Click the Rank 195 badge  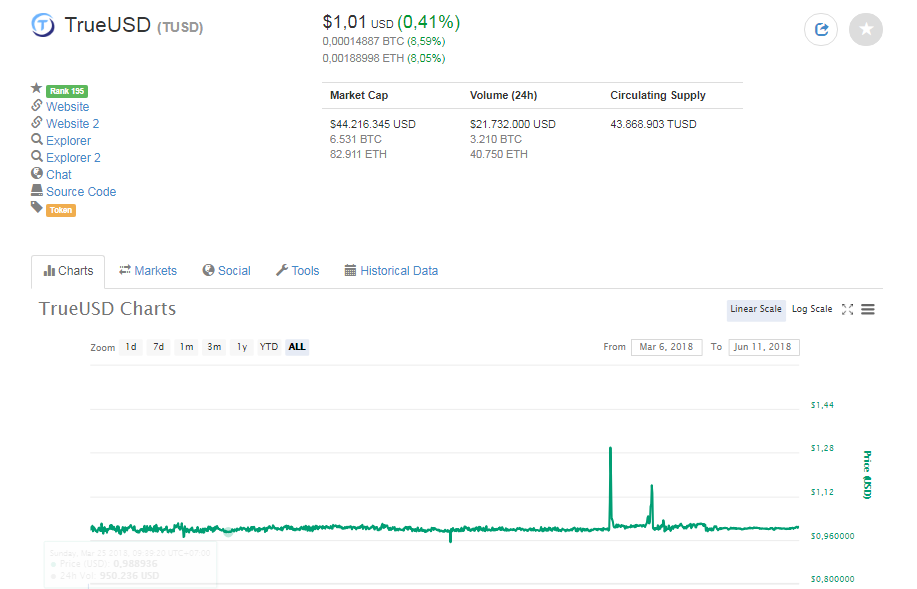pyautogui.click(x=67, y=91)
